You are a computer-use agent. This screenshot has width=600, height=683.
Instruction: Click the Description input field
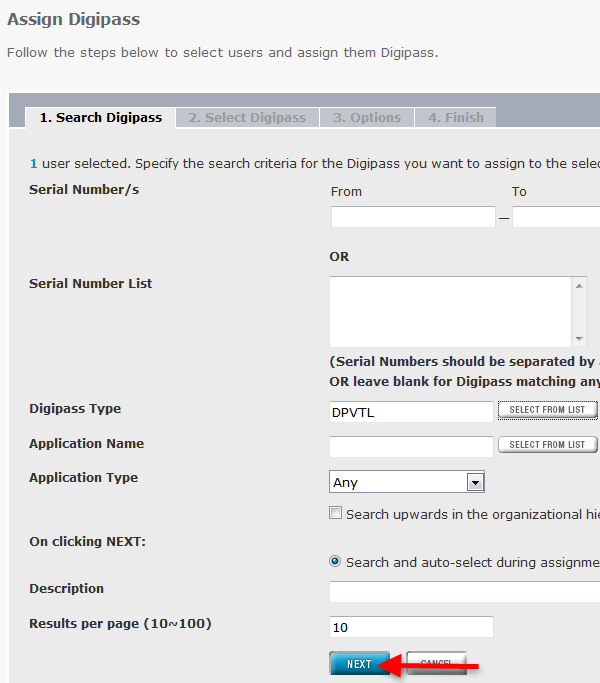click(464, 592)
